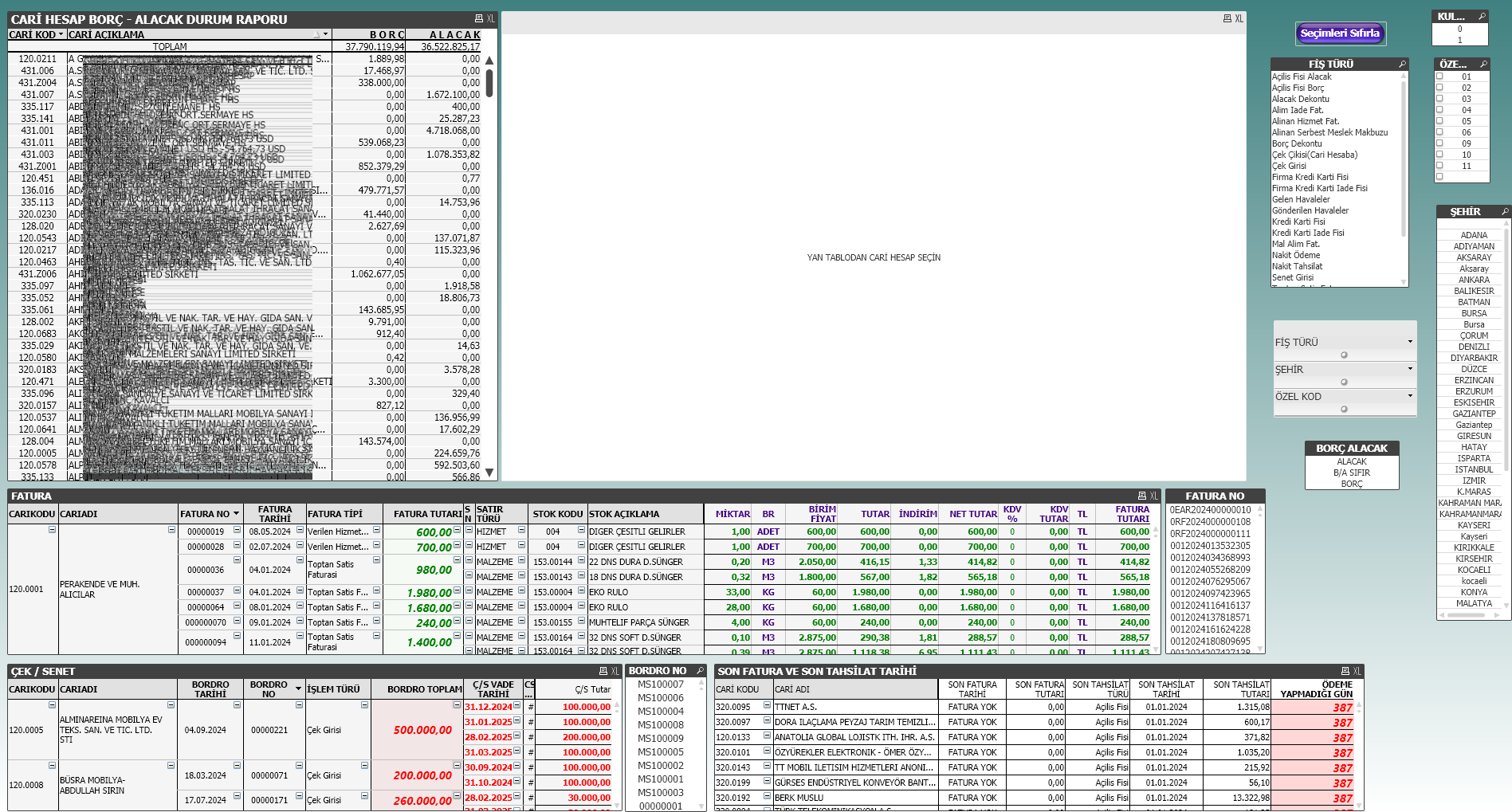
Task: Click the Cari Hesap table vertical scrollbar thumb
Action: pyautogui.click(x=489, y=83)
